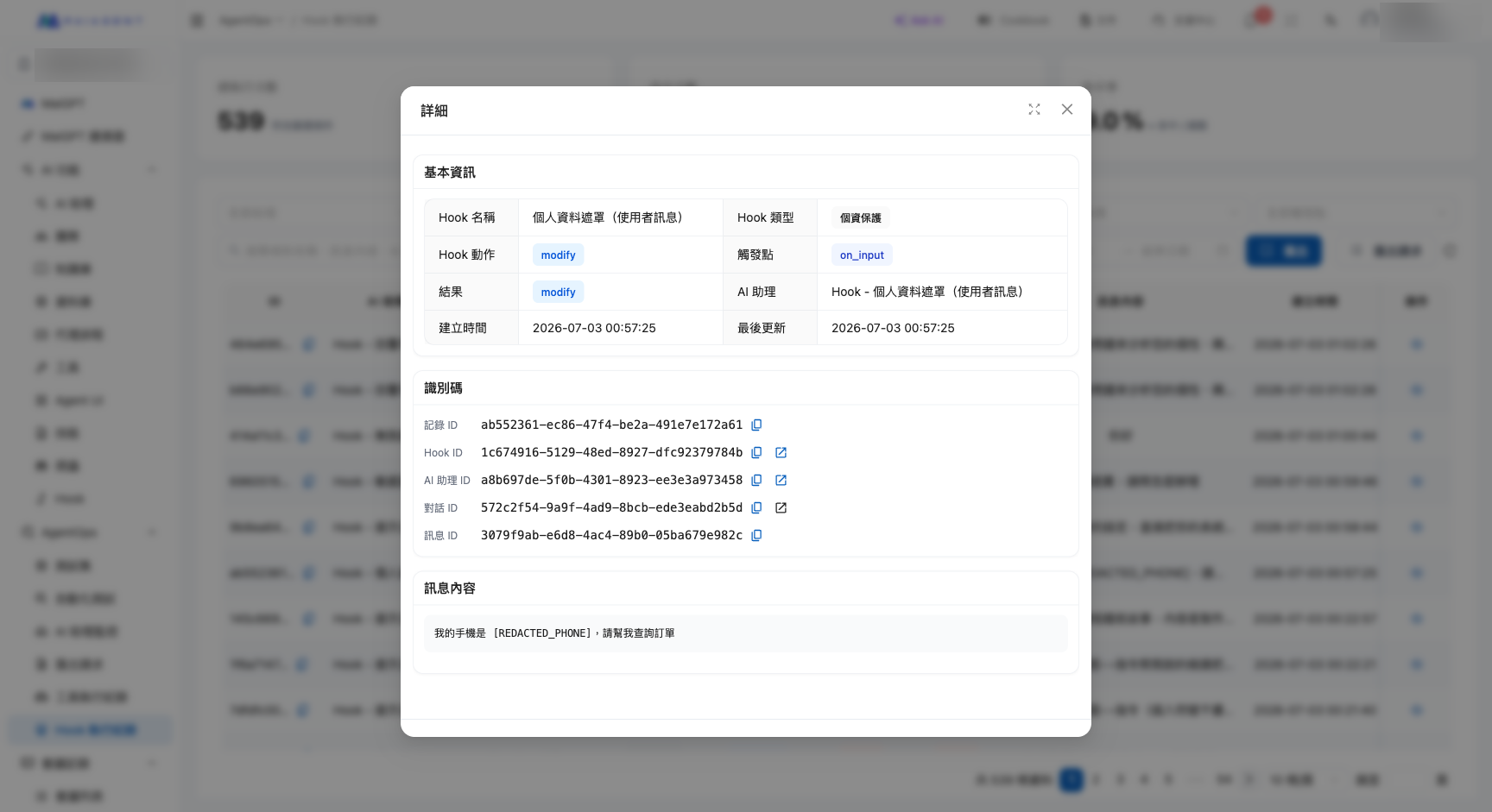Click the 建立時間 field label
The height and width of the screenshot is (812, 1492).
point(463,328)
